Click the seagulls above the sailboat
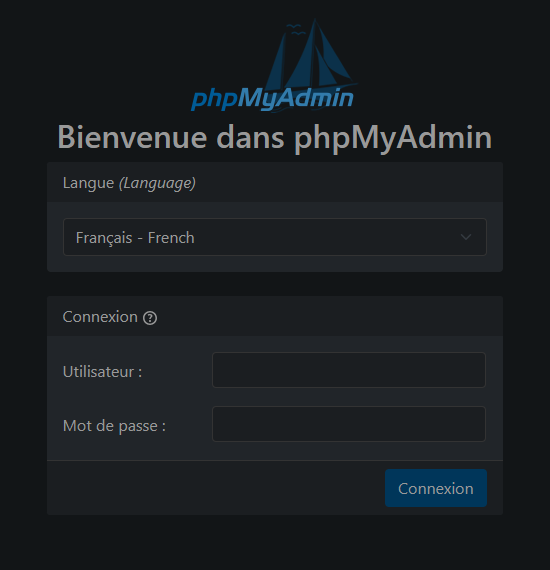 click(296, 29)
